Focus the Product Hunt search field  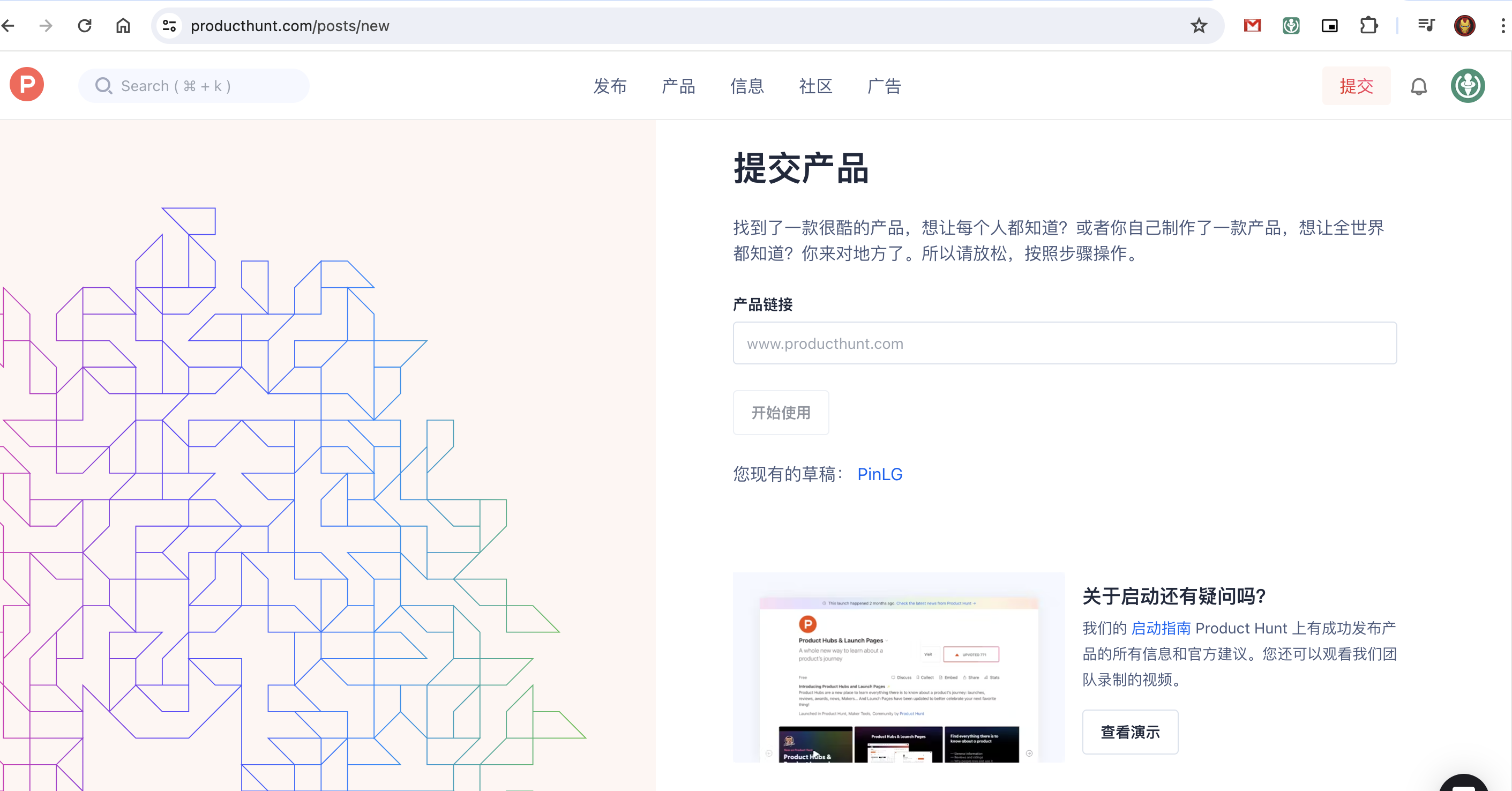pyautogui.click(x=194, y=86)
